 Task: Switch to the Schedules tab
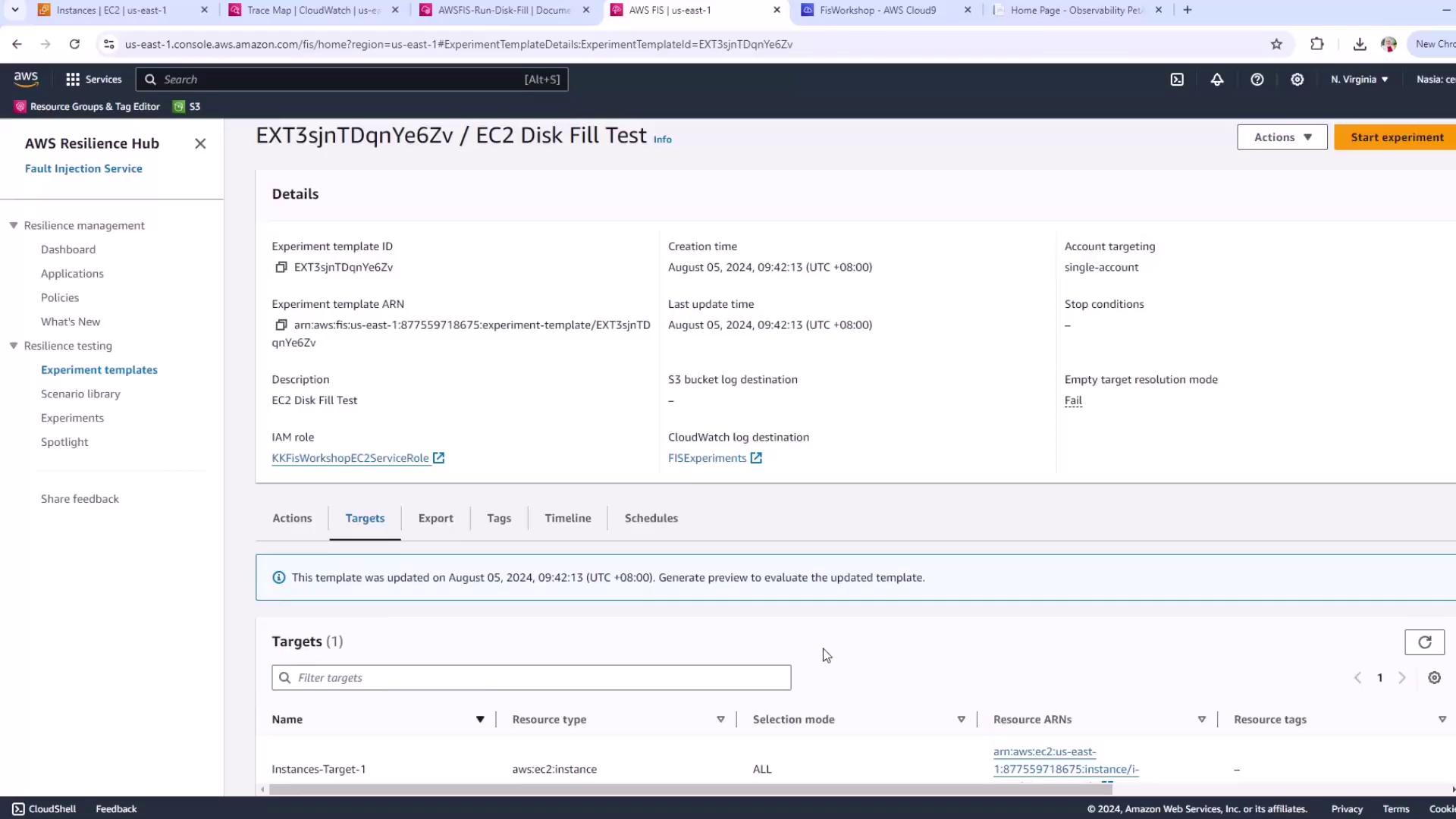point(651,519)
